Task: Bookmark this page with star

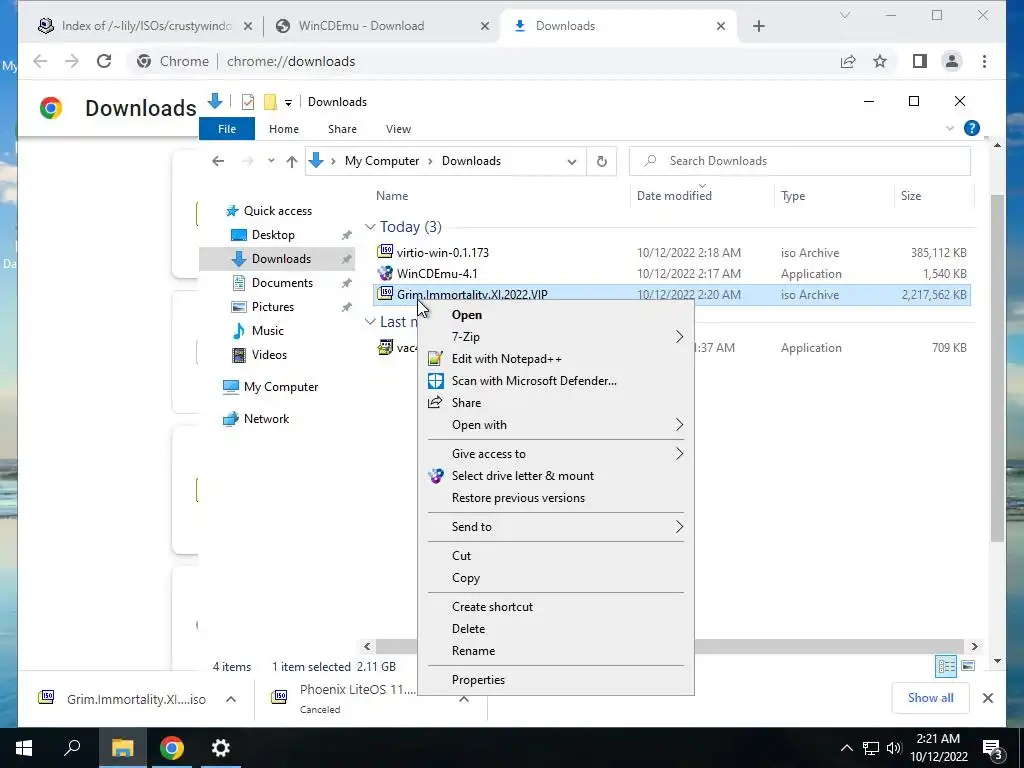Action: [880, 61]
